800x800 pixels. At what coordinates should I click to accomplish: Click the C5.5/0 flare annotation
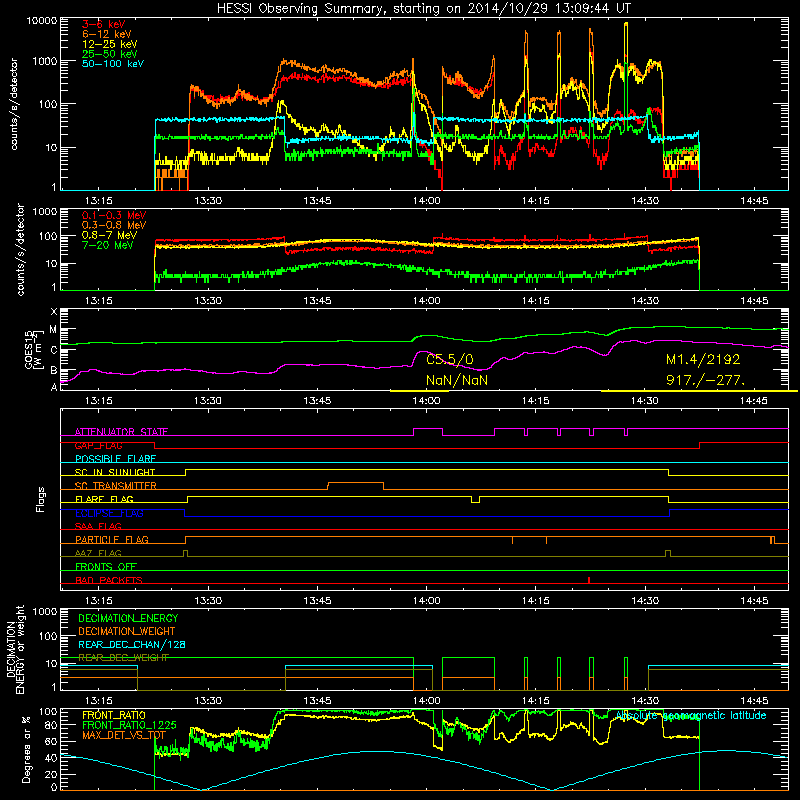pos(450,360)
